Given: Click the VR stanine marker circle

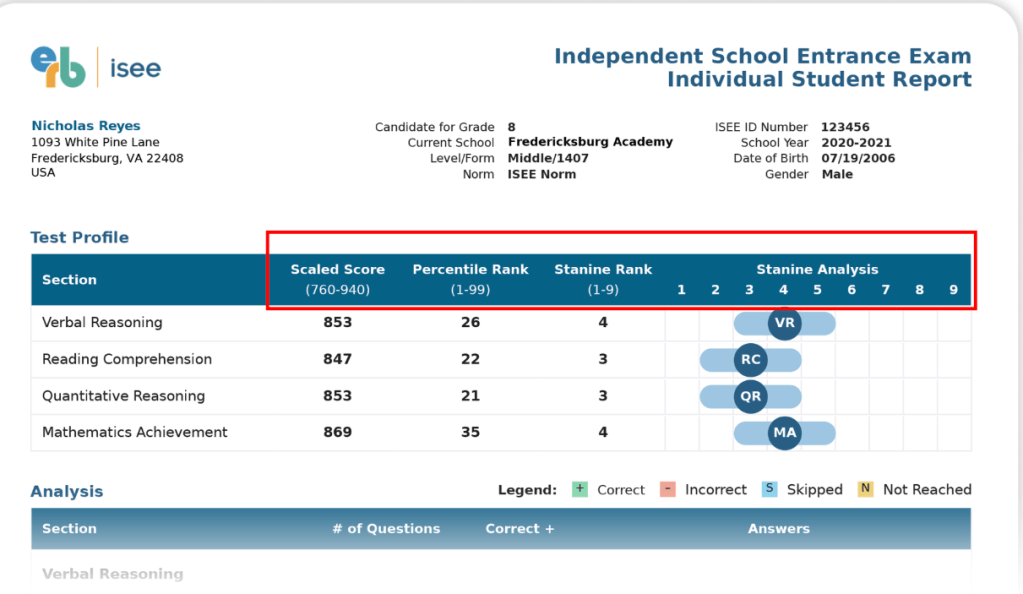Looking at the screenshot, I should pyautogui.click(x=784, y=323).
